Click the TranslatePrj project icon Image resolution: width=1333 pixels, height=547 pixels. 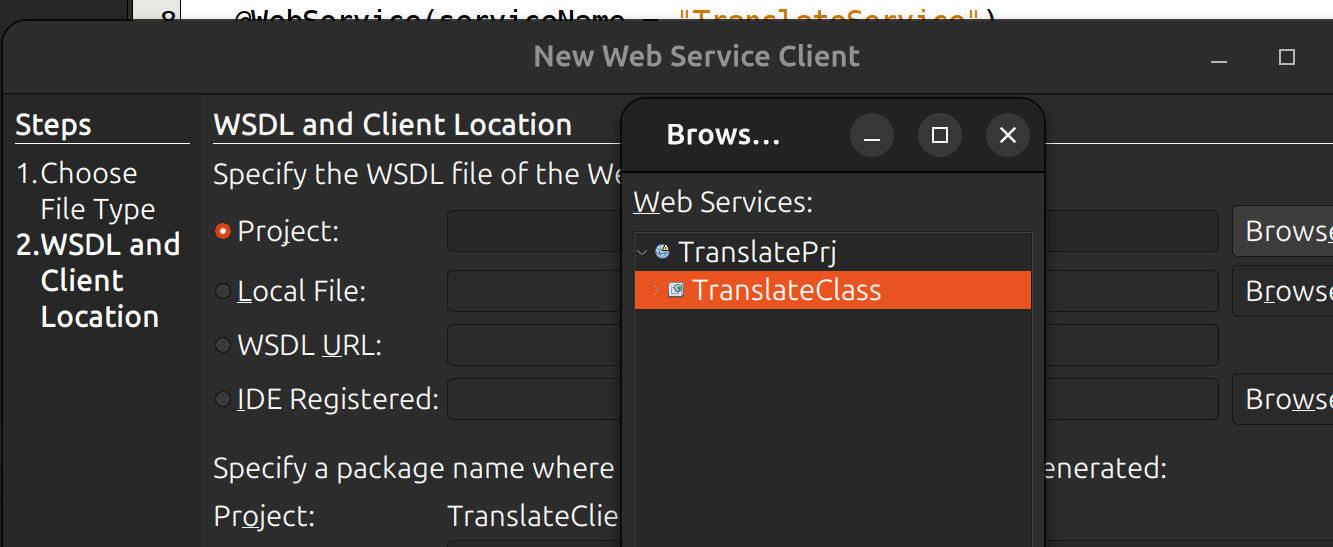662,251
